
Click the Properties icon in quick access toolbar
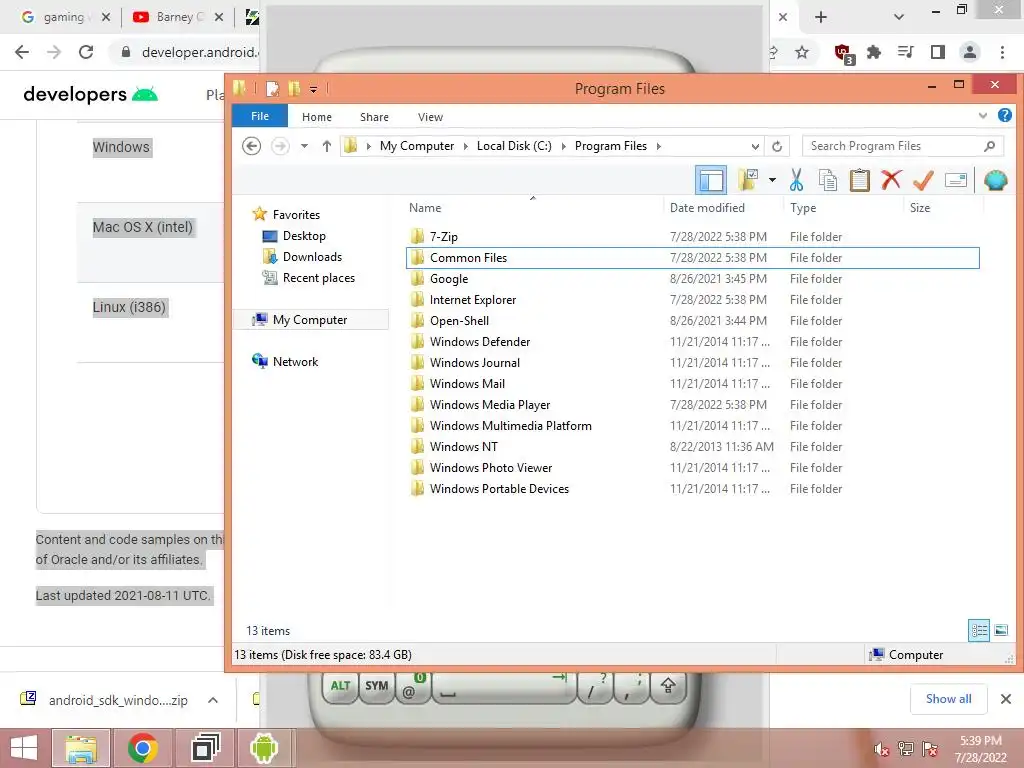point(272,88)
